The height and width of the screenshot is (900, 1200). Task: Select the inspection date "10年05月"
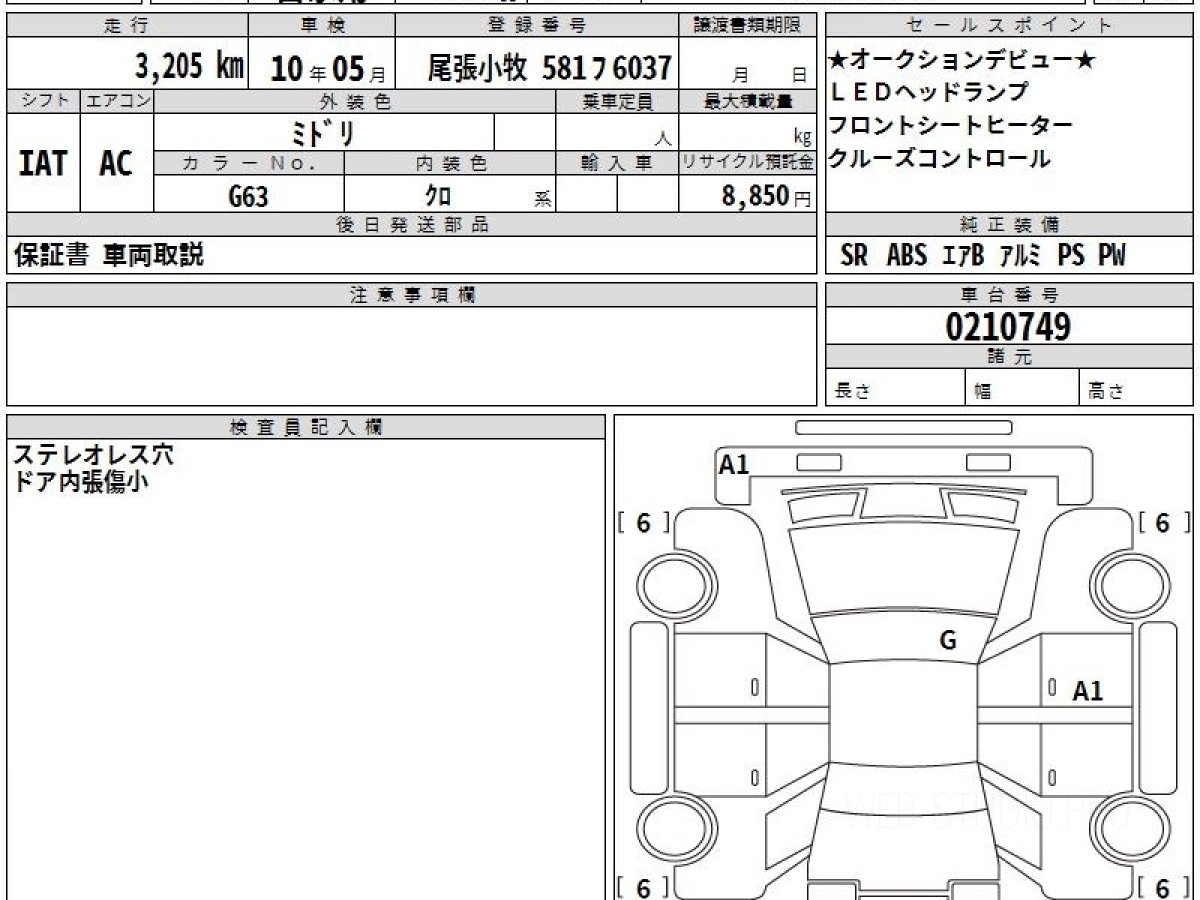coord(328,68)
